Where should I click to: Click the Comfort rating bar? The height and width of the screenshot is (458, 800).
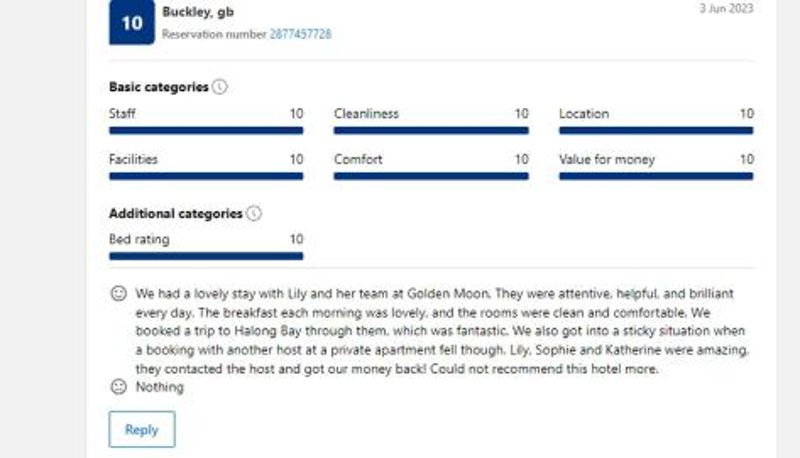431,176
